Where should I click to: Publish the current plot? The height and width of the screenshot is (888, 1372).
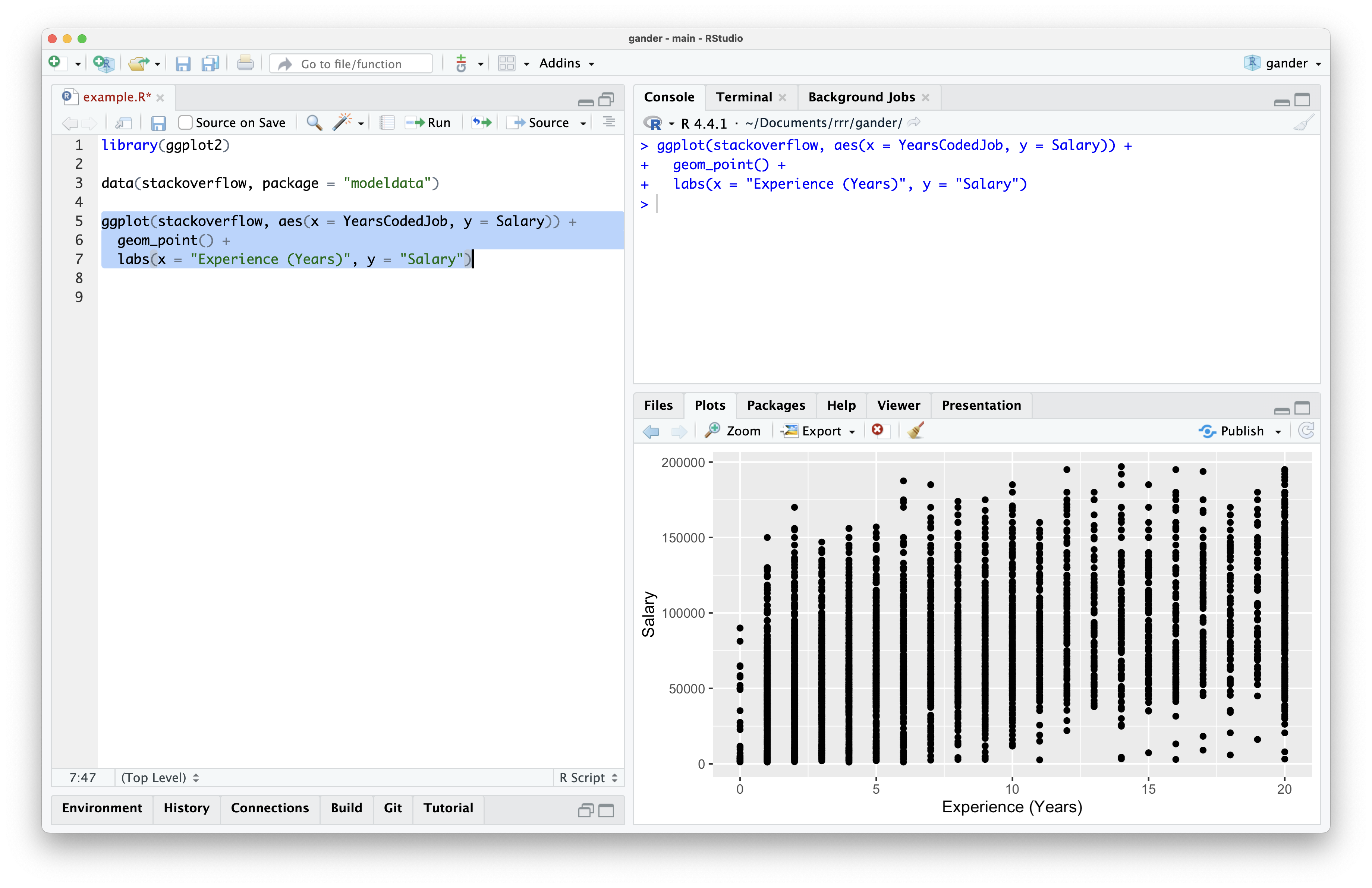point(1240,431)
